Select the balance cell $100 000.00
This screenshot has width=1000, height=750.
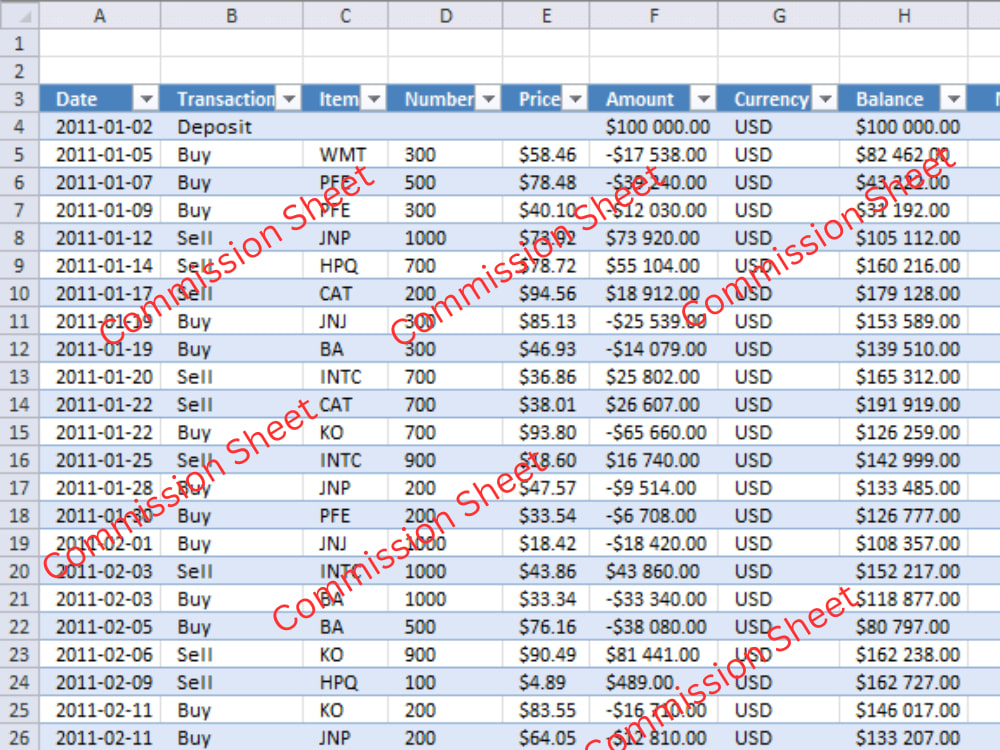(x=904, y=127)
